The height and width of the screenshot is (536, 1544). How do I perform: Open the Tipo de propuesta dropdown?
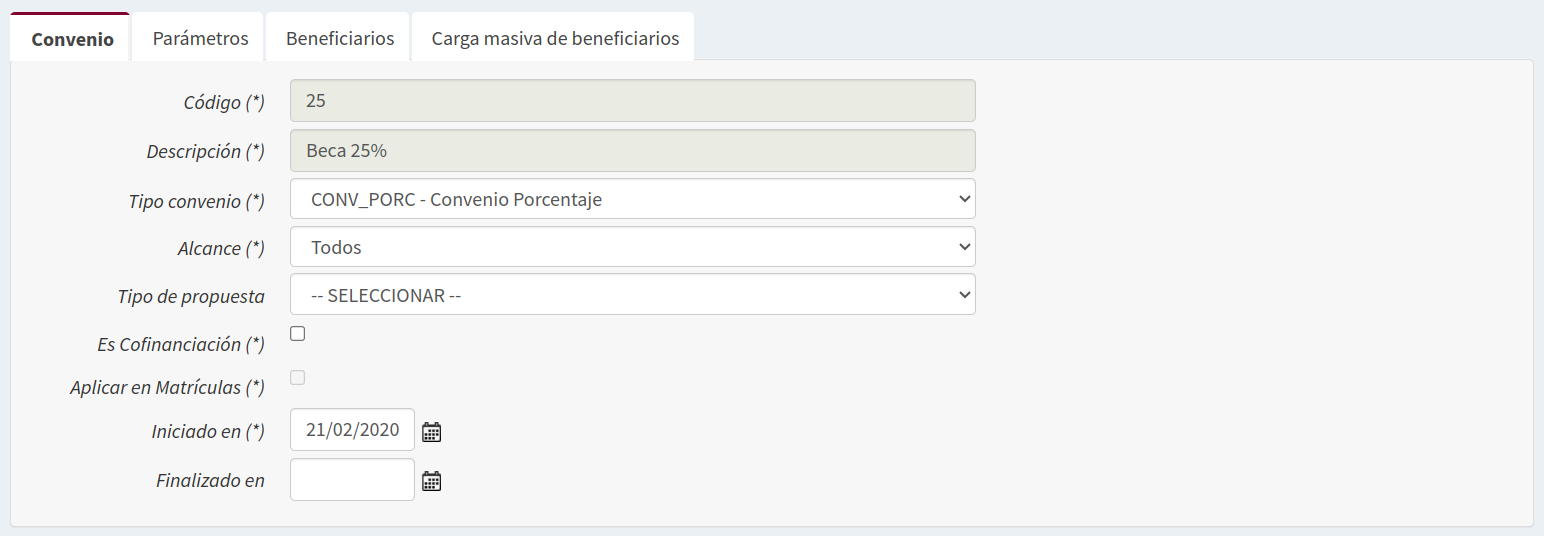click(x=632, y=295)
